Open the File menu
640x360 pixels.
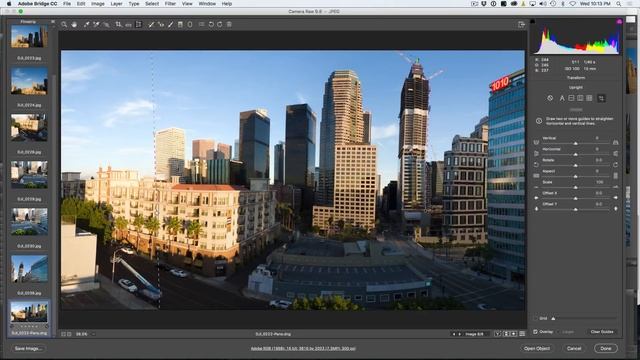click(67, 4)
